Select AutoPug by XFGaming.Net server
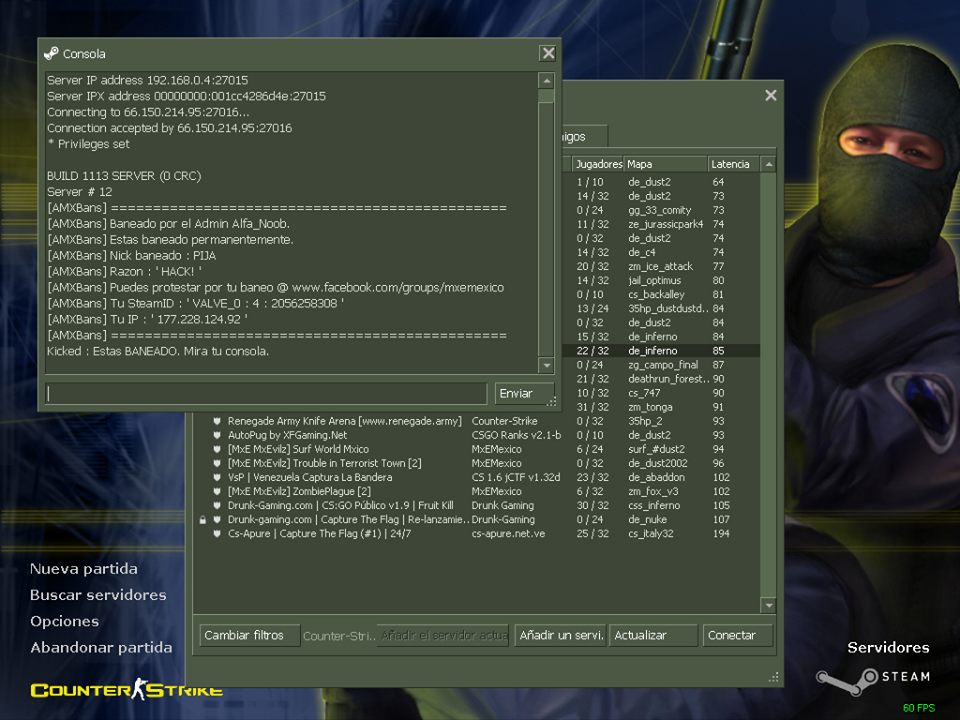Image resolution: width=960 pixels, height=720 pixels. pos(478,435)
